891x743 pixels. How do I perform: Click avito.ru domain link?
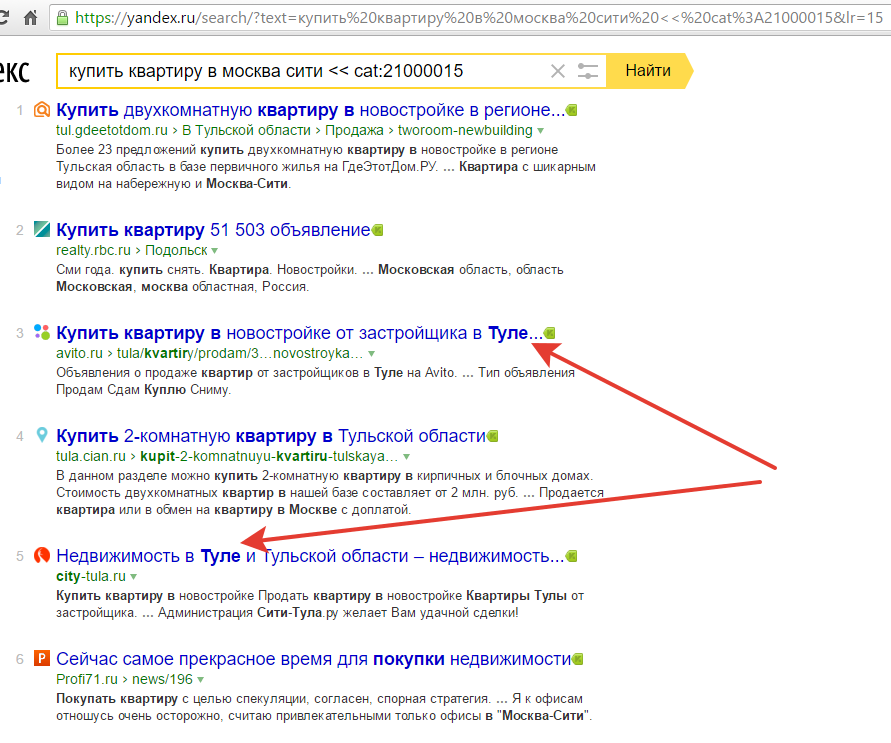tap(80, 353)
